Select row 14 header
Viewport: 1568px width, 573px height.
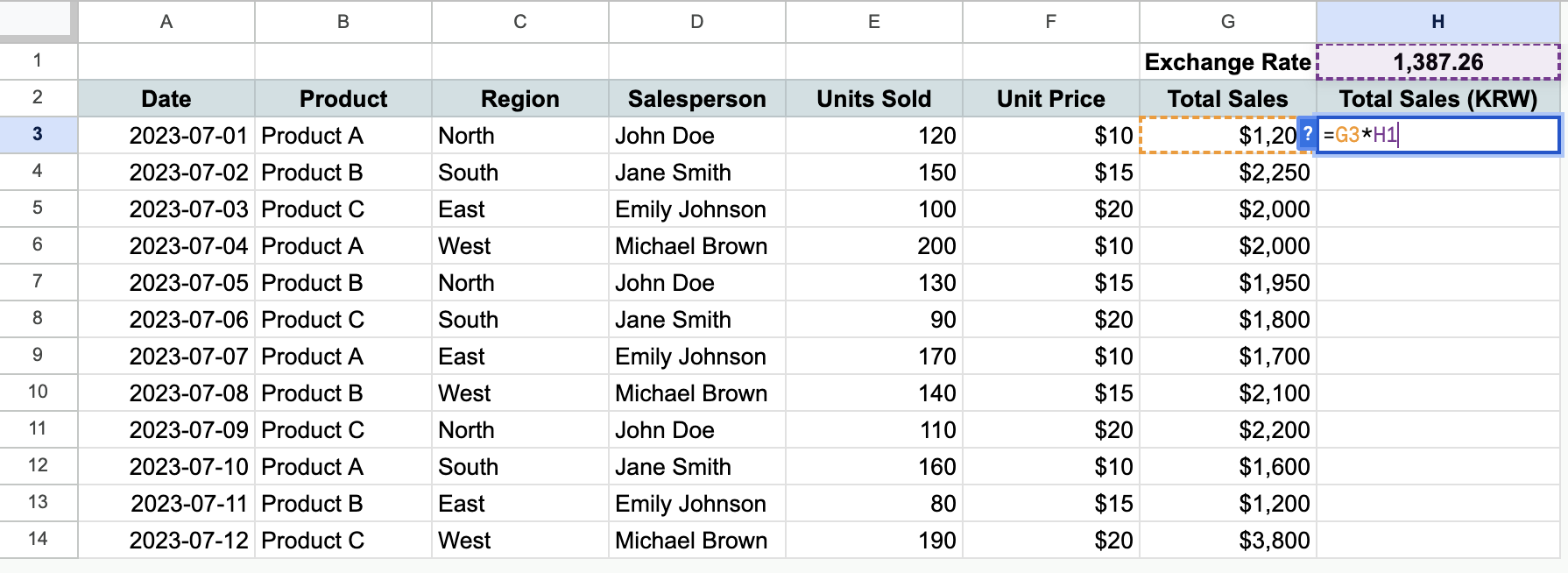pyautogui.click(x=39, y=540)
